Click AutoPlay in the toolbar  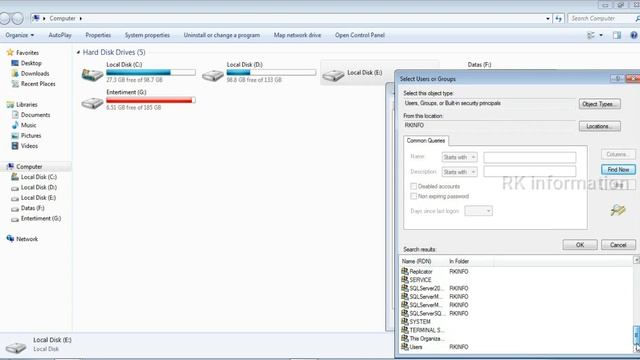tap(60, 36)
